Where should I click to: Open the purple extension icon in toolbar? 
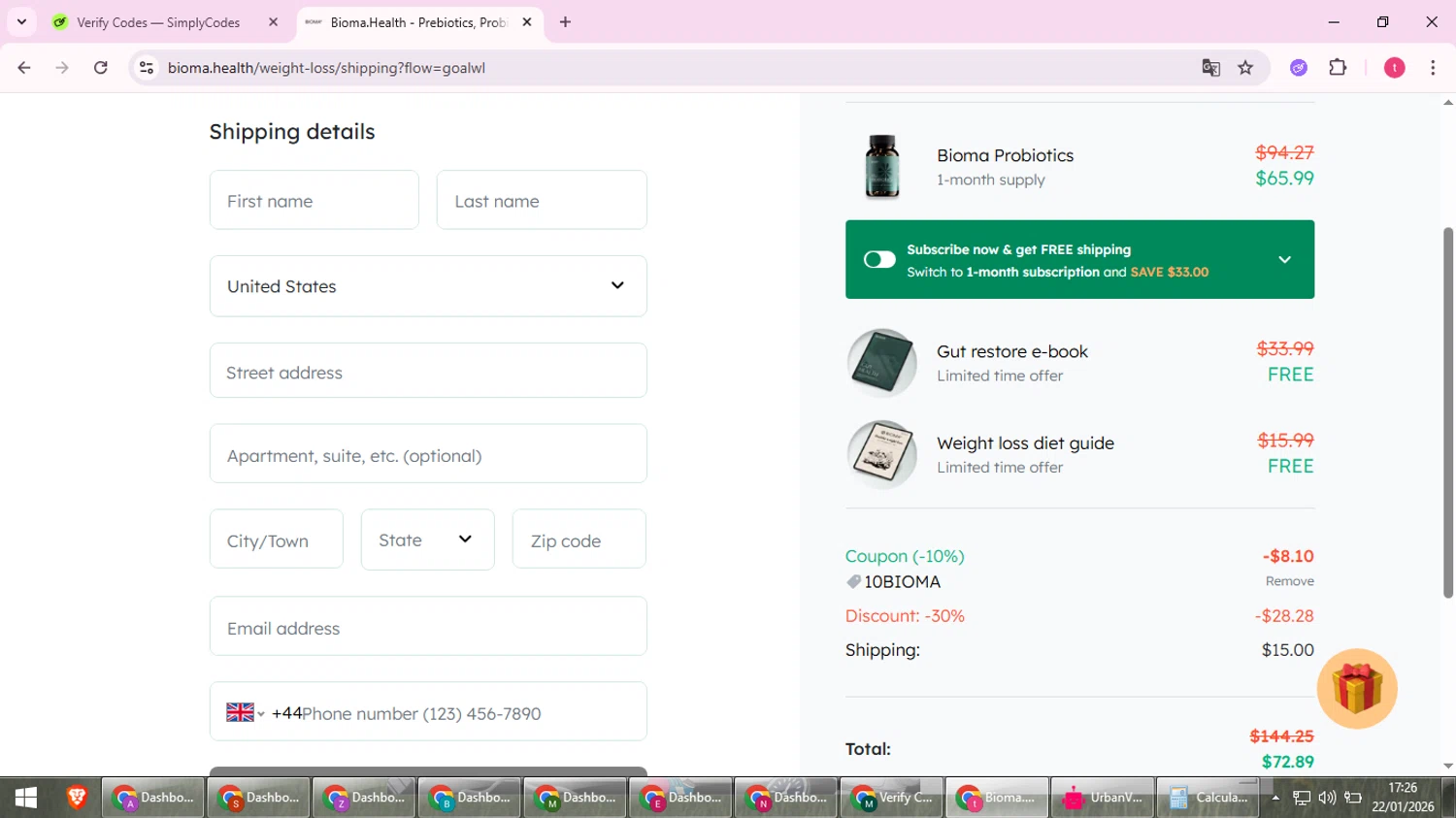(x=1299, y=68)
